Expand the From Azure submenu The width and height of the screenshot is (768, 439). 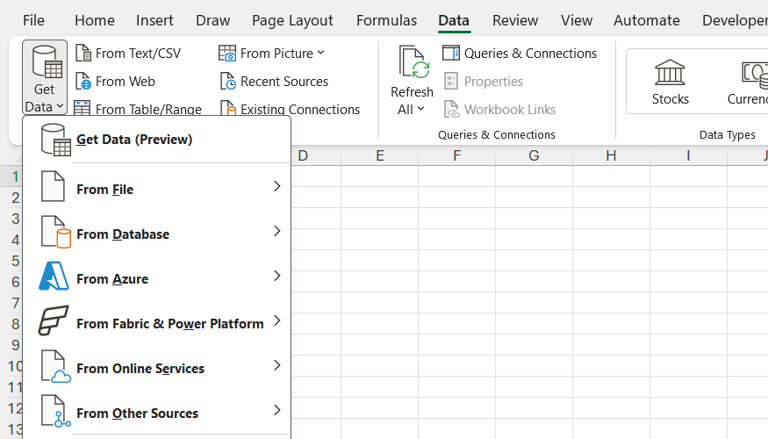click(x=157, y=278)
